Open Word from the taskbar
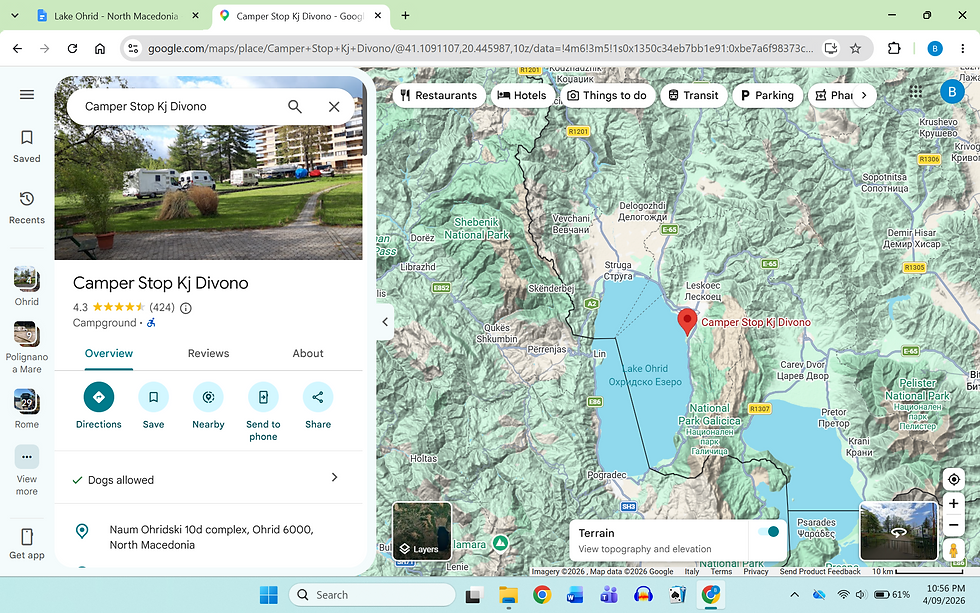The width and height of the screenshot is (980, 613). click(x=575, y=595)
